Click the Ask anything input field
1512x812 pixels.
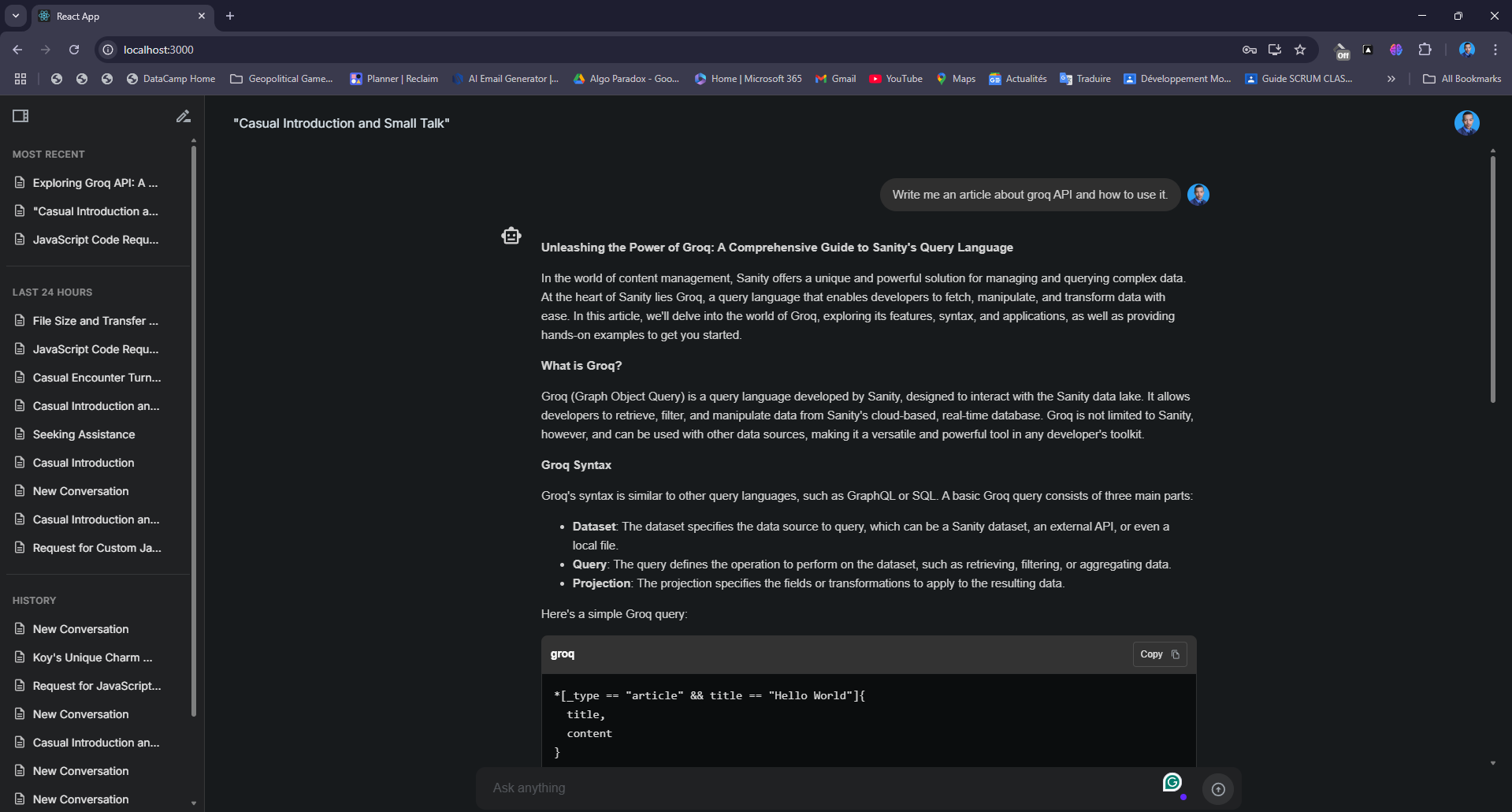click(x=788, y=788)
